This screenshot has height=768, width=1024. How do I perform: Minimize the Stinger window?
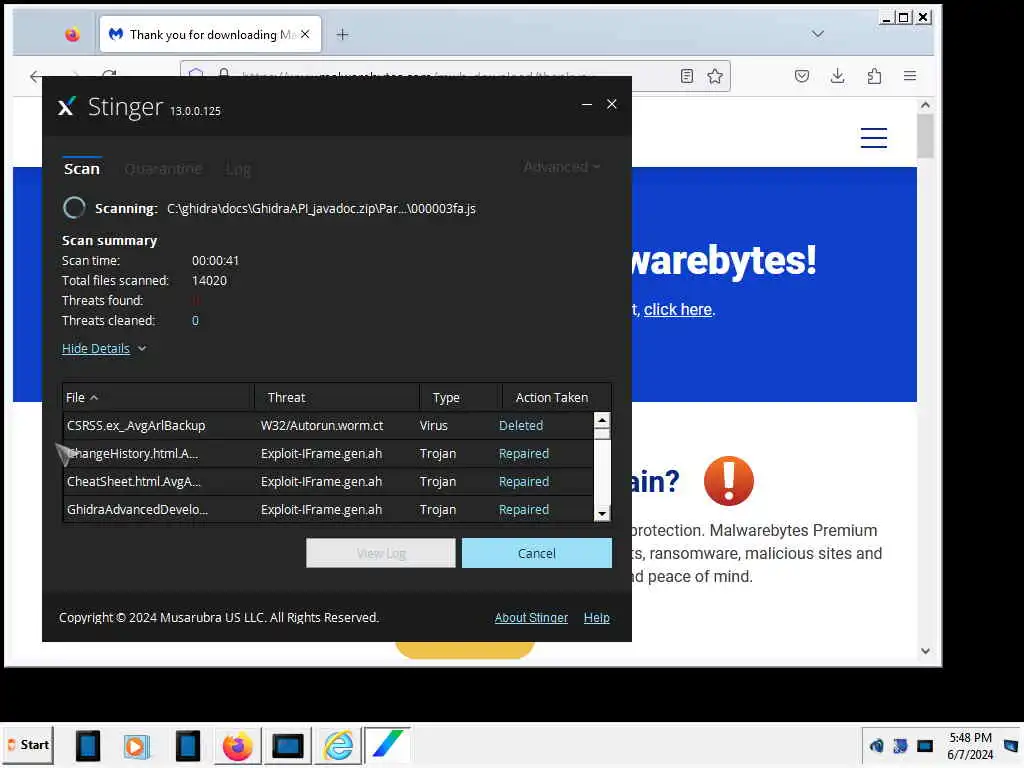coord(586,104)
